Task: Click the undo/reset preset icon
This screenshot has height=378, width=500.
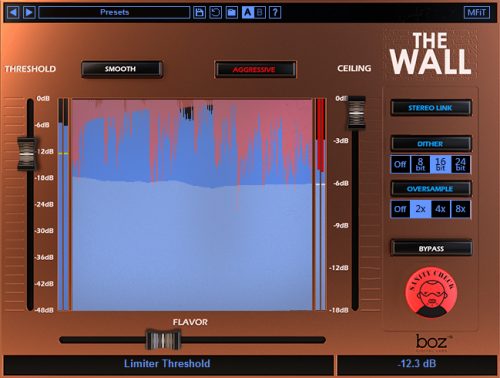Action: point(215,13)
